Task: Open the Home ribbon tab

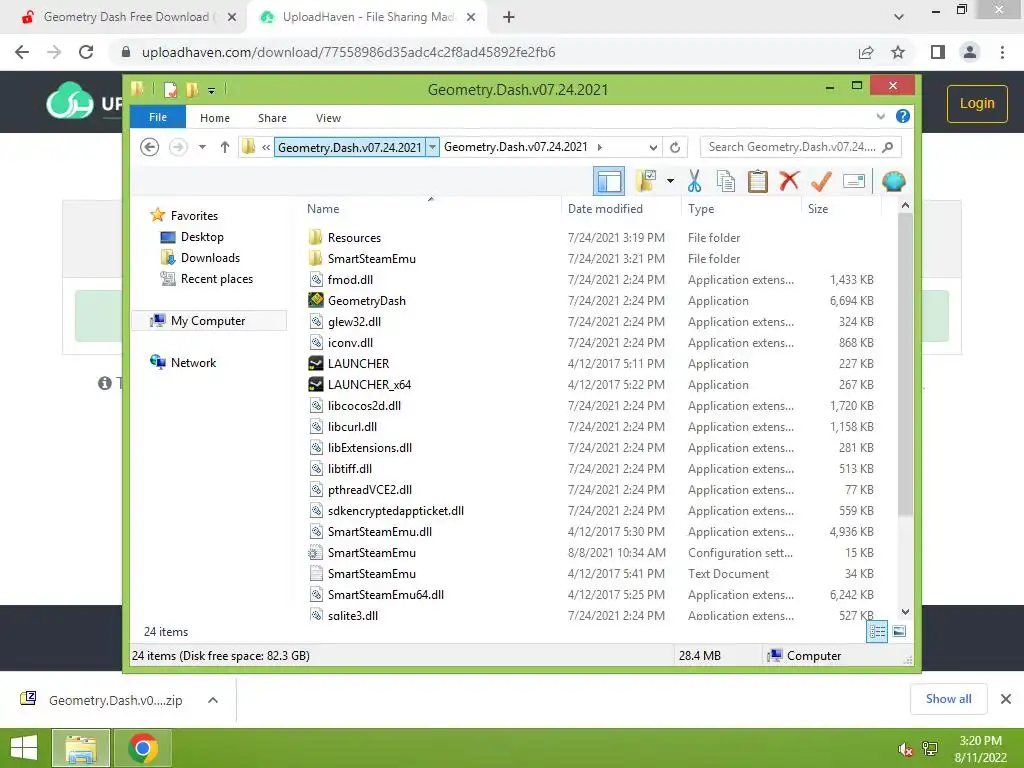Action: [x=215, y=118]
